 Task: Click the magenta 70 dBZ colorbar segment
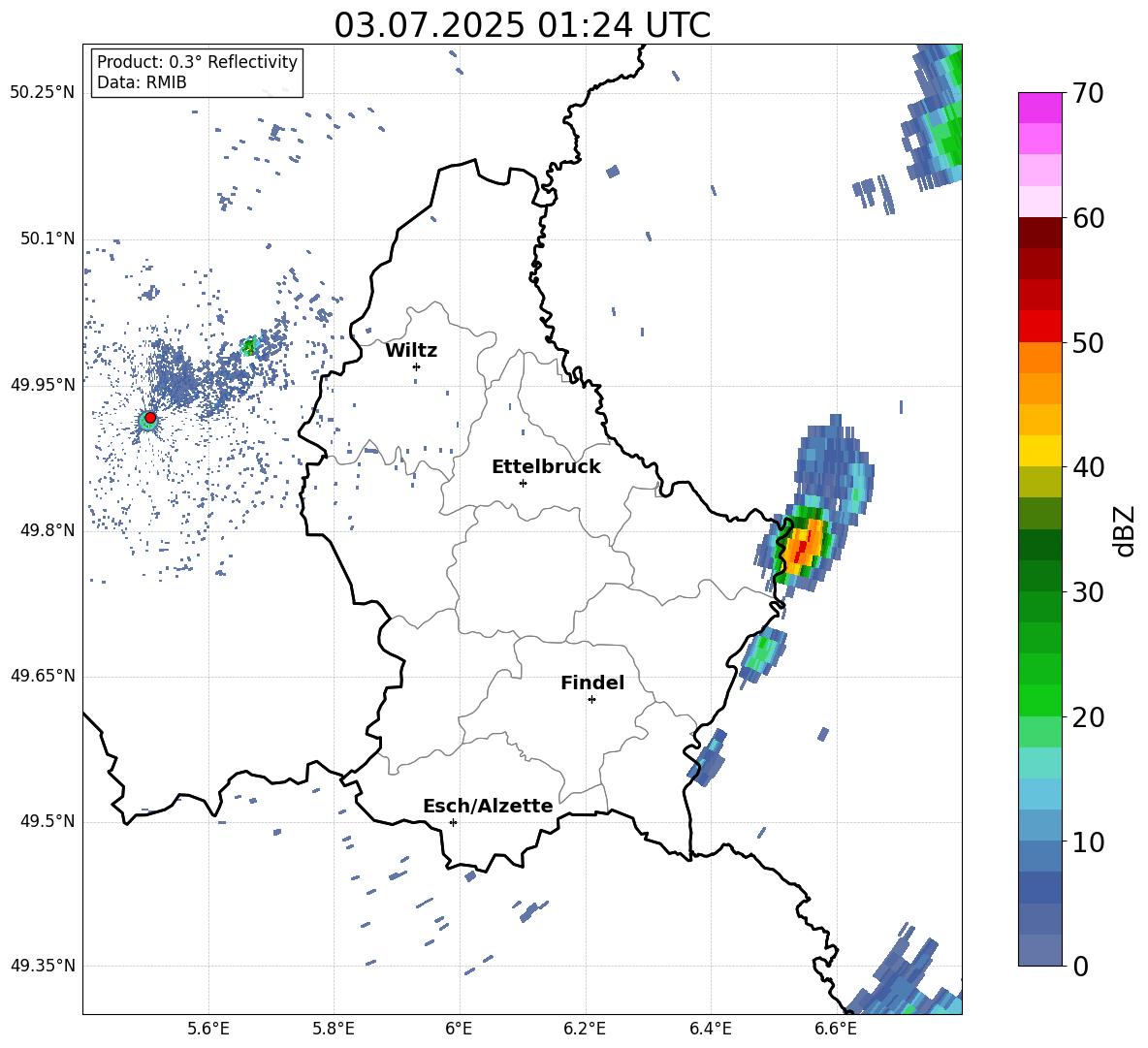(x=1039, y=108)
